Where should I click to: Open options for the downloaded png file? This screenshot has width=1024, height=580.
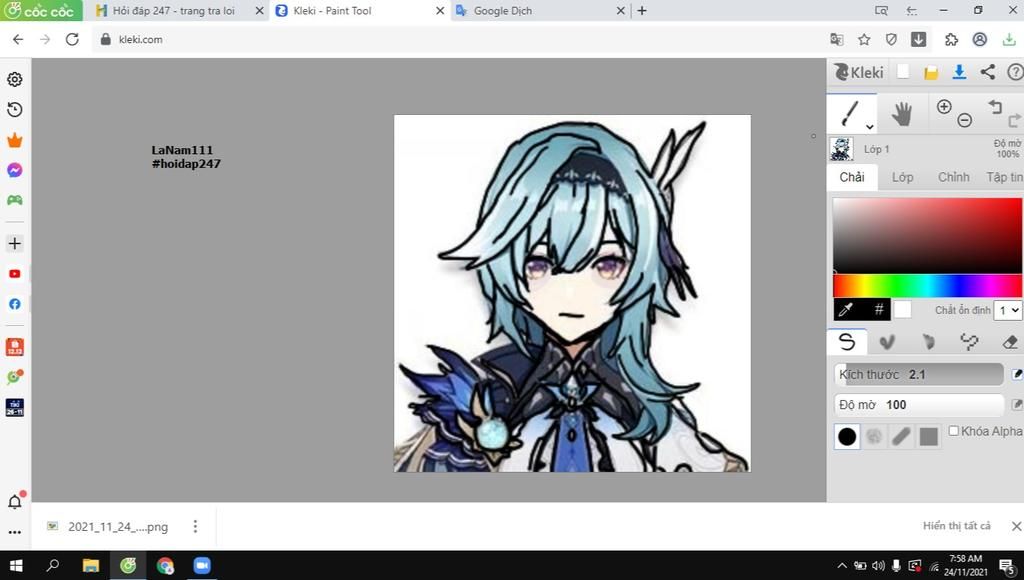point(195,526)
